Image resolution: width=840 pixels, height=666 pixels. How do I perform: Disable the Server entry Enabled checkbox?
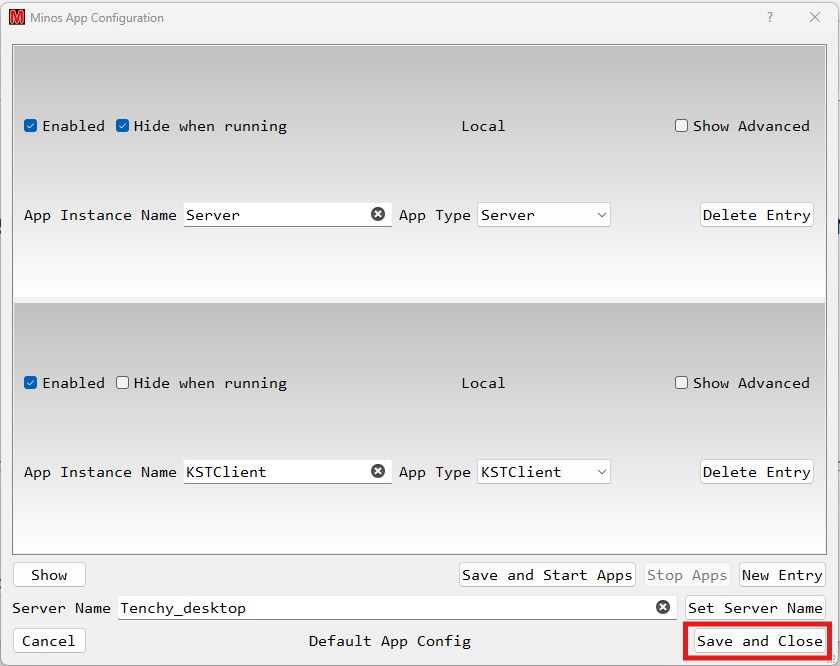click(x=31, y=126)
